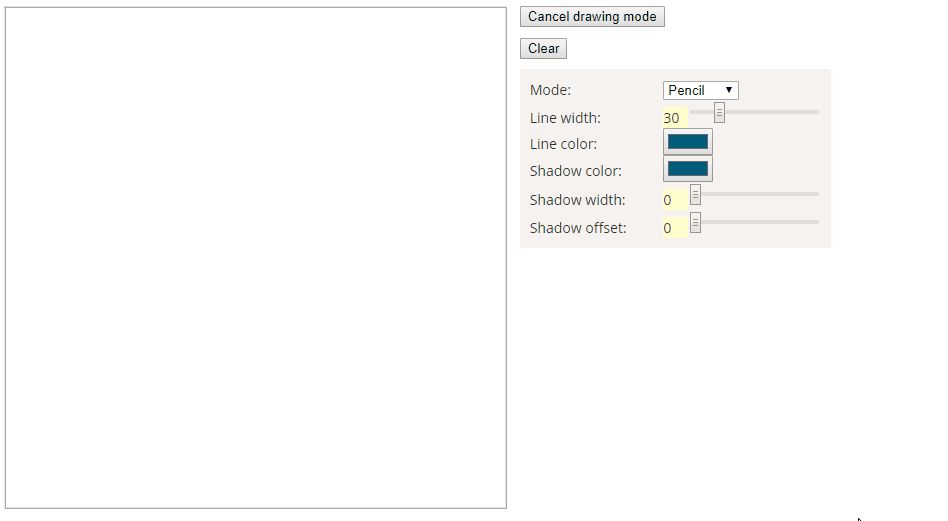Viewport: 948px width, 521px height.
Task: Open the Shadow color swatch picker
Action: click(x=688, y=169)
